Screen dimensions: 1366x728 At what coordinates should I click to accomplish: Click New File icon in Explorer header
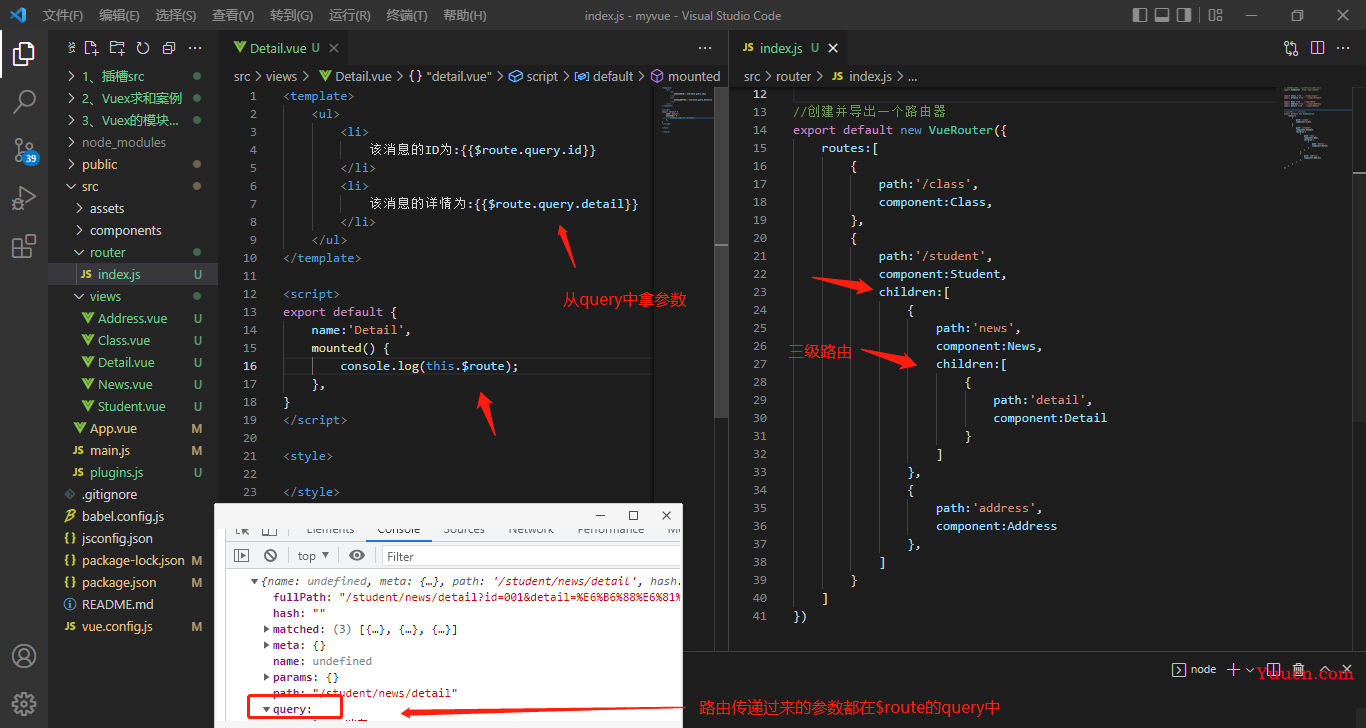pyautogui.click(x=91, y=48)
